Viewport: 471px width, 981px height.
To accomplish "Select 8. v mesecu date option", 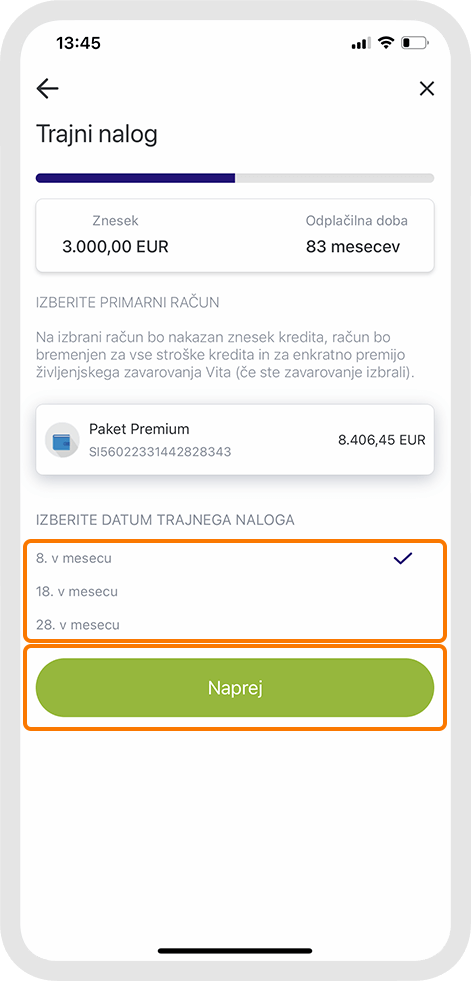I will pyautogui.click(x=235, y=558).
